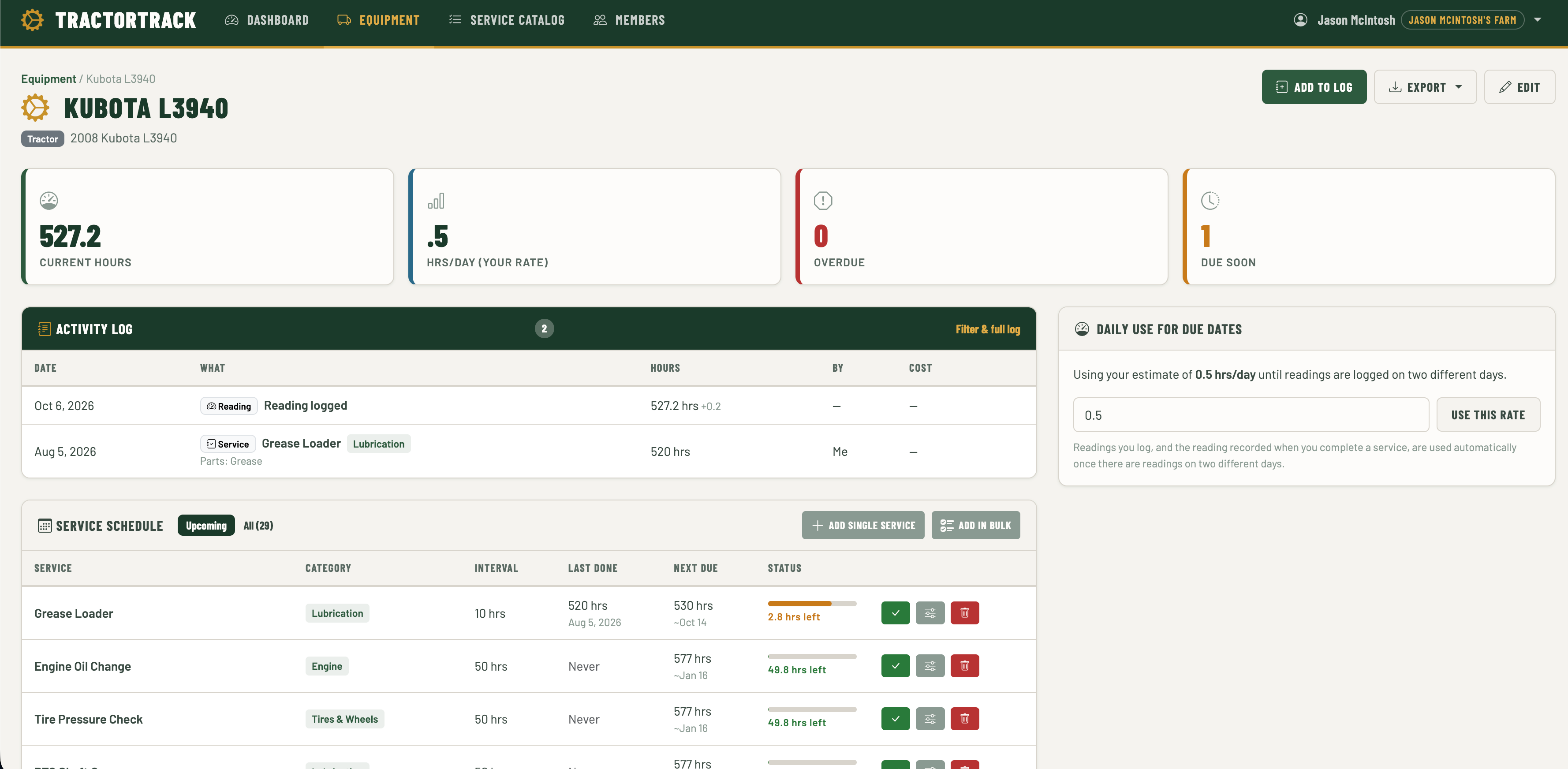
Task: Switch schedule view to All (29)
Action: [258, 526]
